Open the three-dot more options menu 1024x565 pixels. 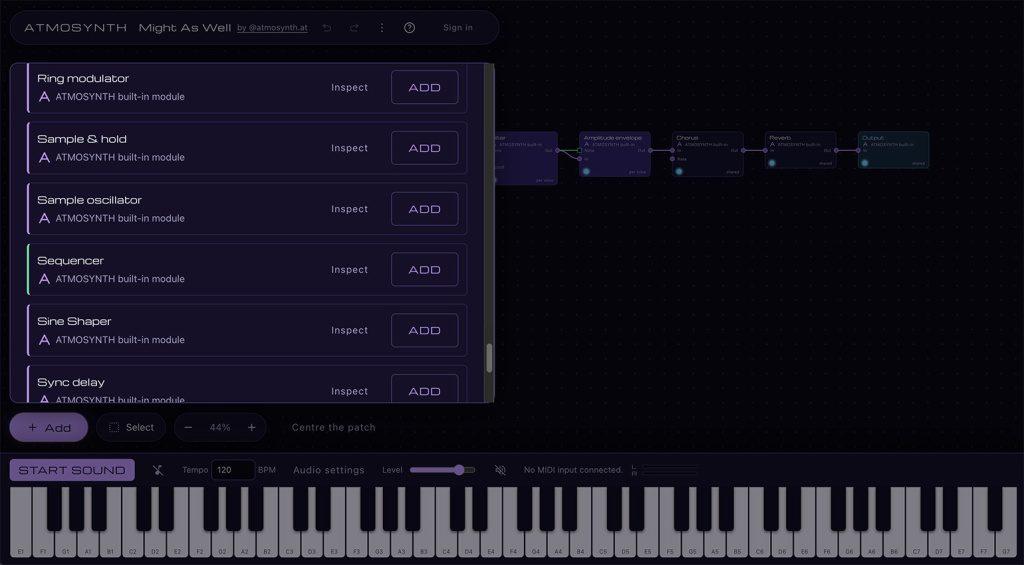click(382, 27)
